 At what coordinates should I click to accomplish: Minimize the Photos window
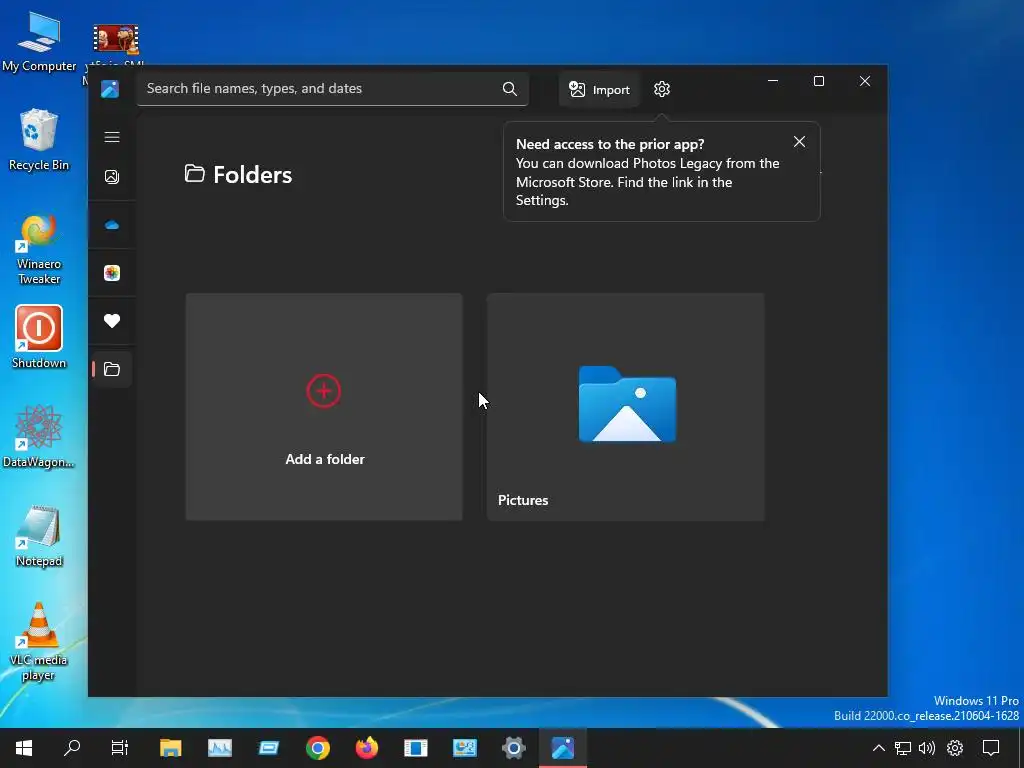(773, 81)
